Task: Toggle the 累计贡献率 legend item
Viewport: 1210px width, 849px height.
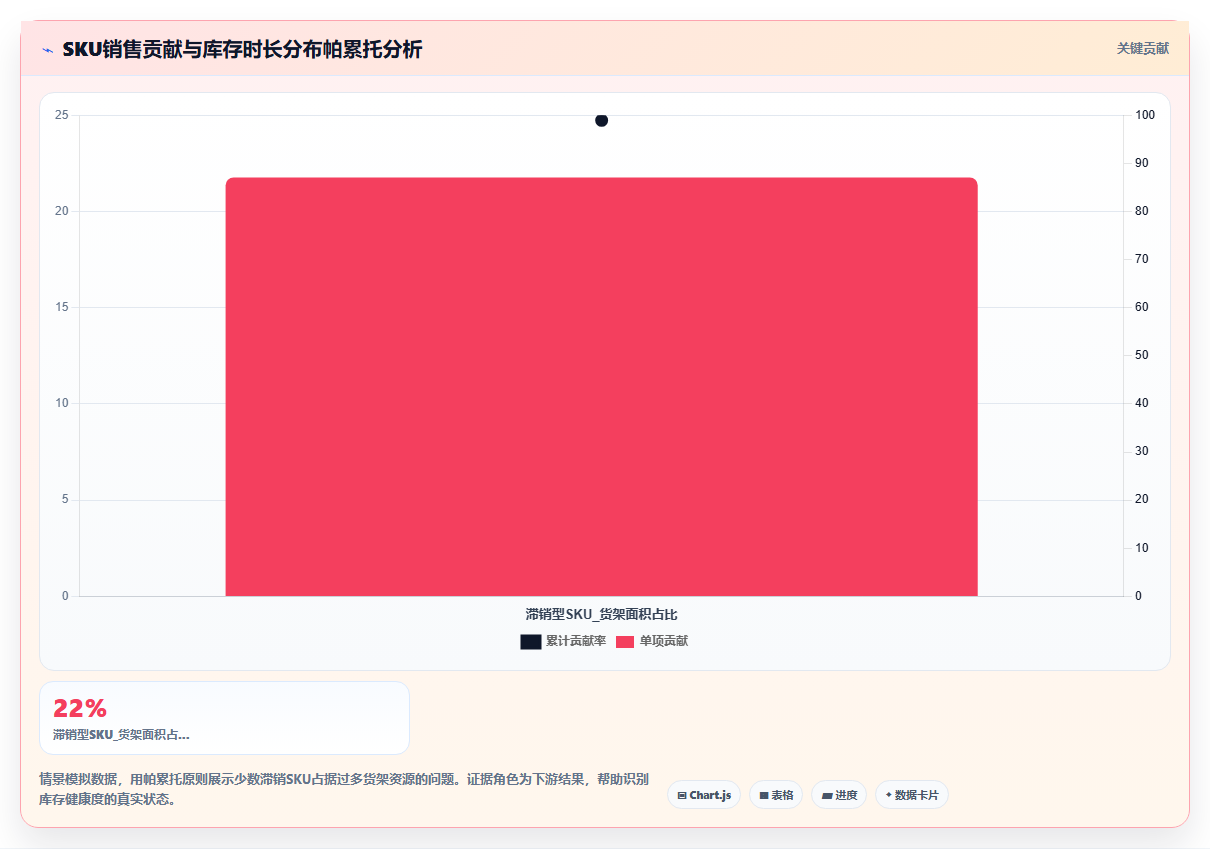Action: [563, 641]
